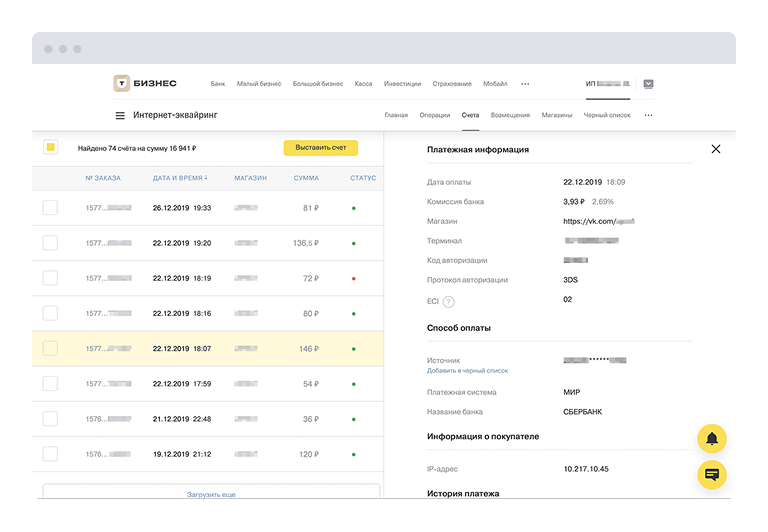Click the Выставить счет button

320,148
